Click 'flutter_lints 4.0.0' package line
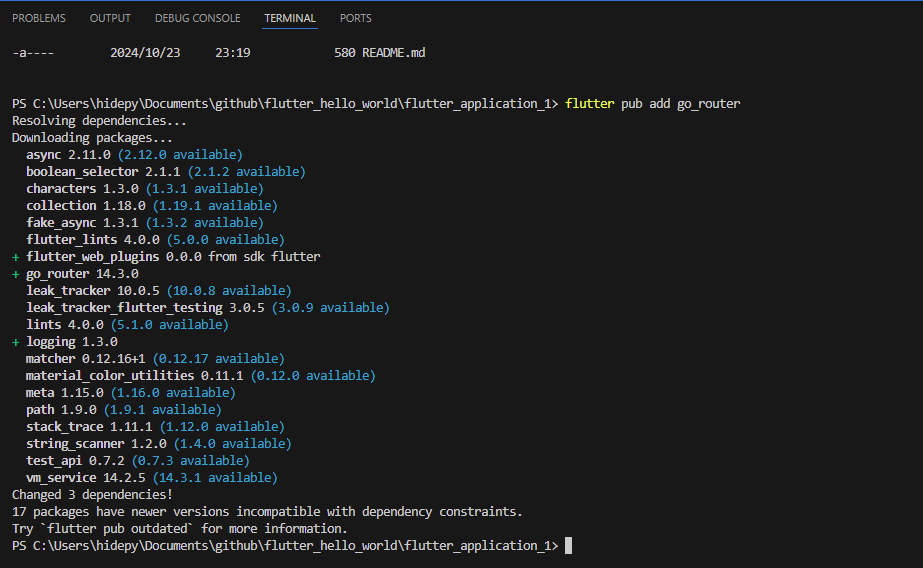 pos(155,240)
